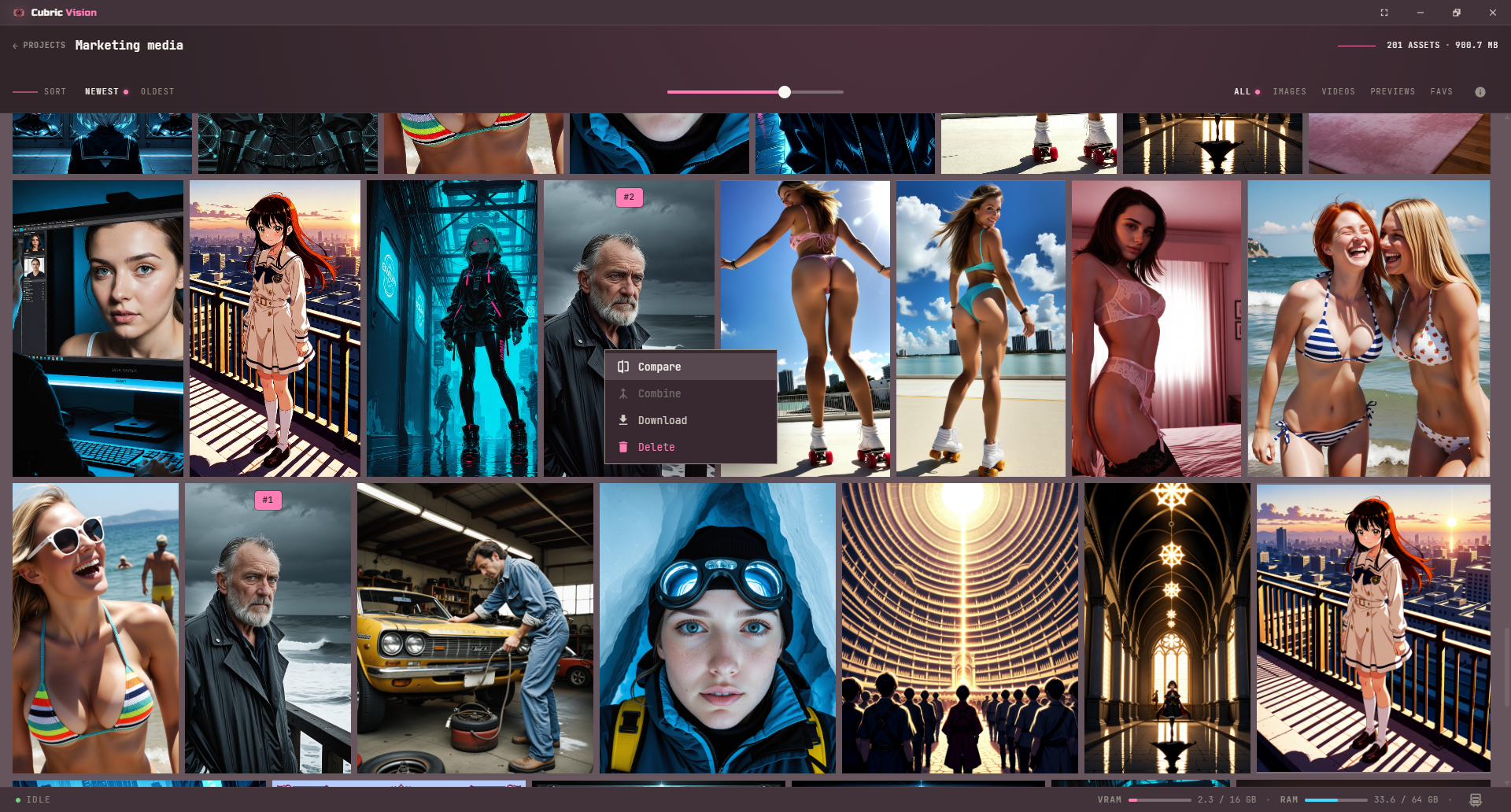Click the RAM usage bar
This screenshot has height=812, width=1511.
(1336, 800)
